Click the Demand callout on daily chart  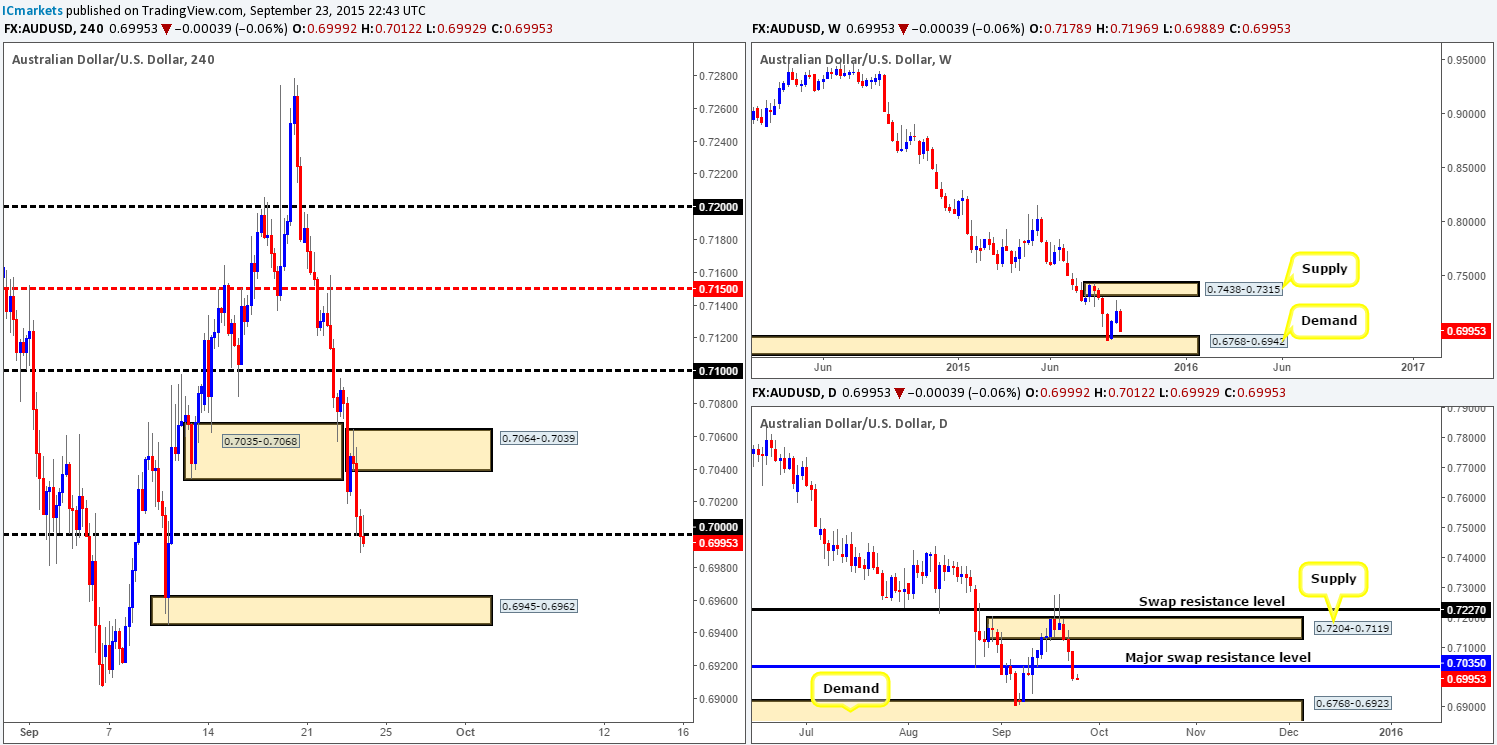(x=851, y=688)
